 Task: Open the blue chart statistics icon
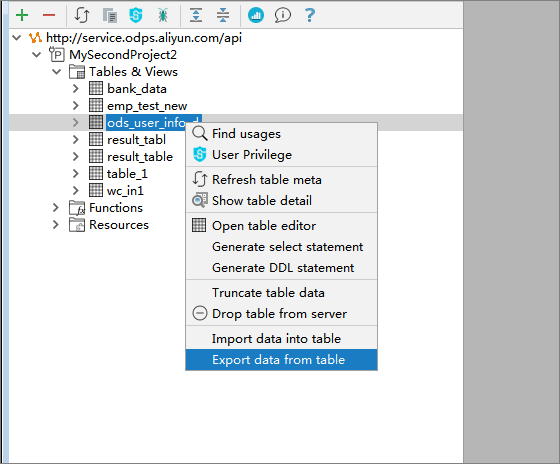256,15
